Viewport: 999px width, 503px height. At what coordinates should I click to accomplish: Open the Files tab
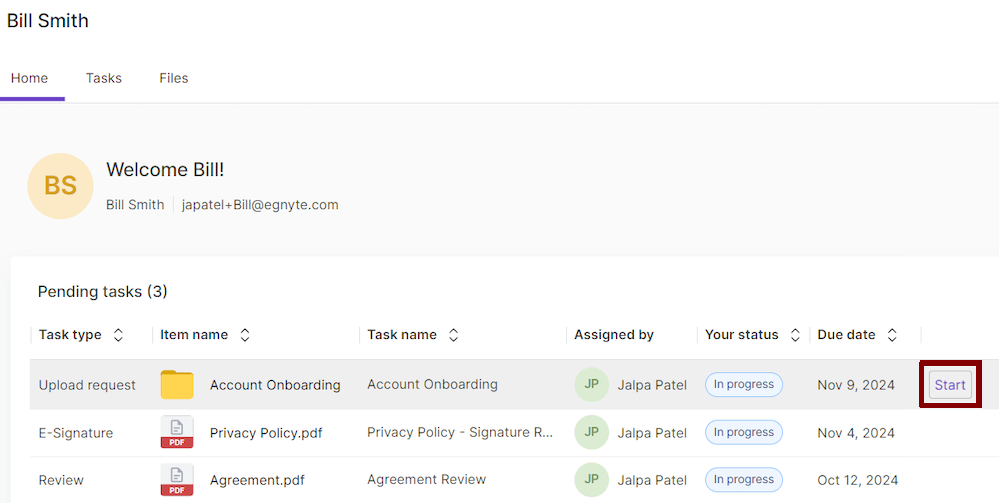point(173,78)
